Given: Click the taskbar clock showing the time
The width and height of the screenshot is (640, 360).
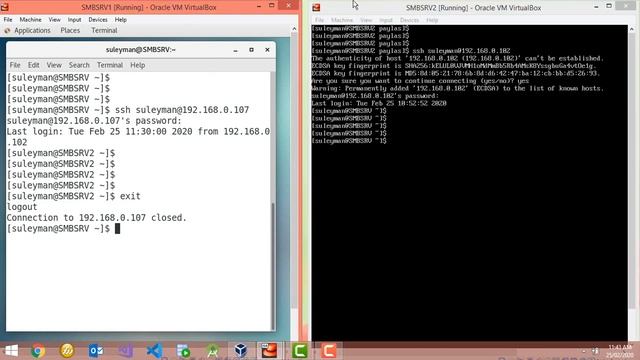Looking at the screenshot, I should pyautogui.click(x=620, y=347).
